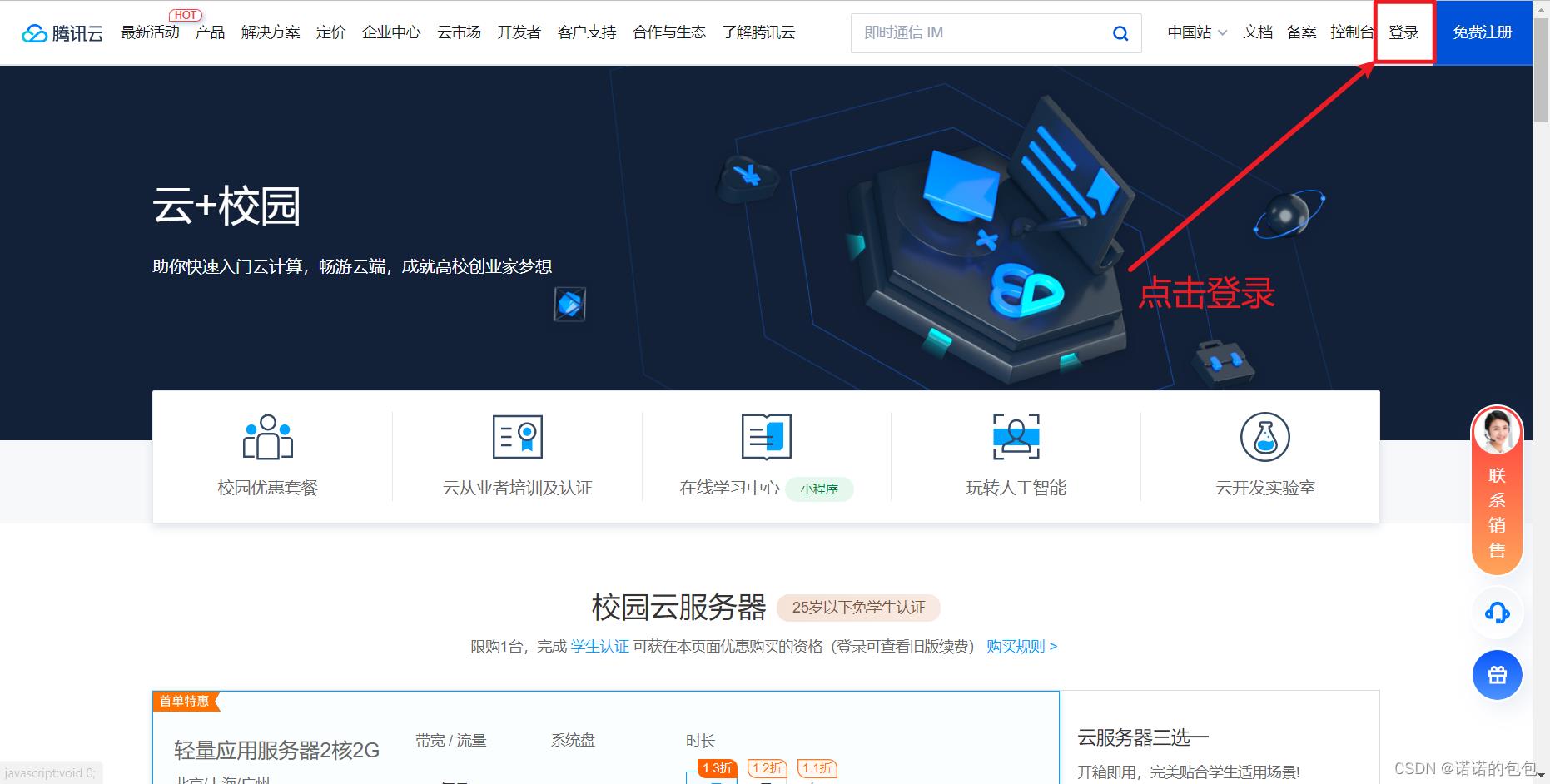Screen dimensions: 1550x784
Task: Expand the 中国站 region dropdown
Action: 1197,32
